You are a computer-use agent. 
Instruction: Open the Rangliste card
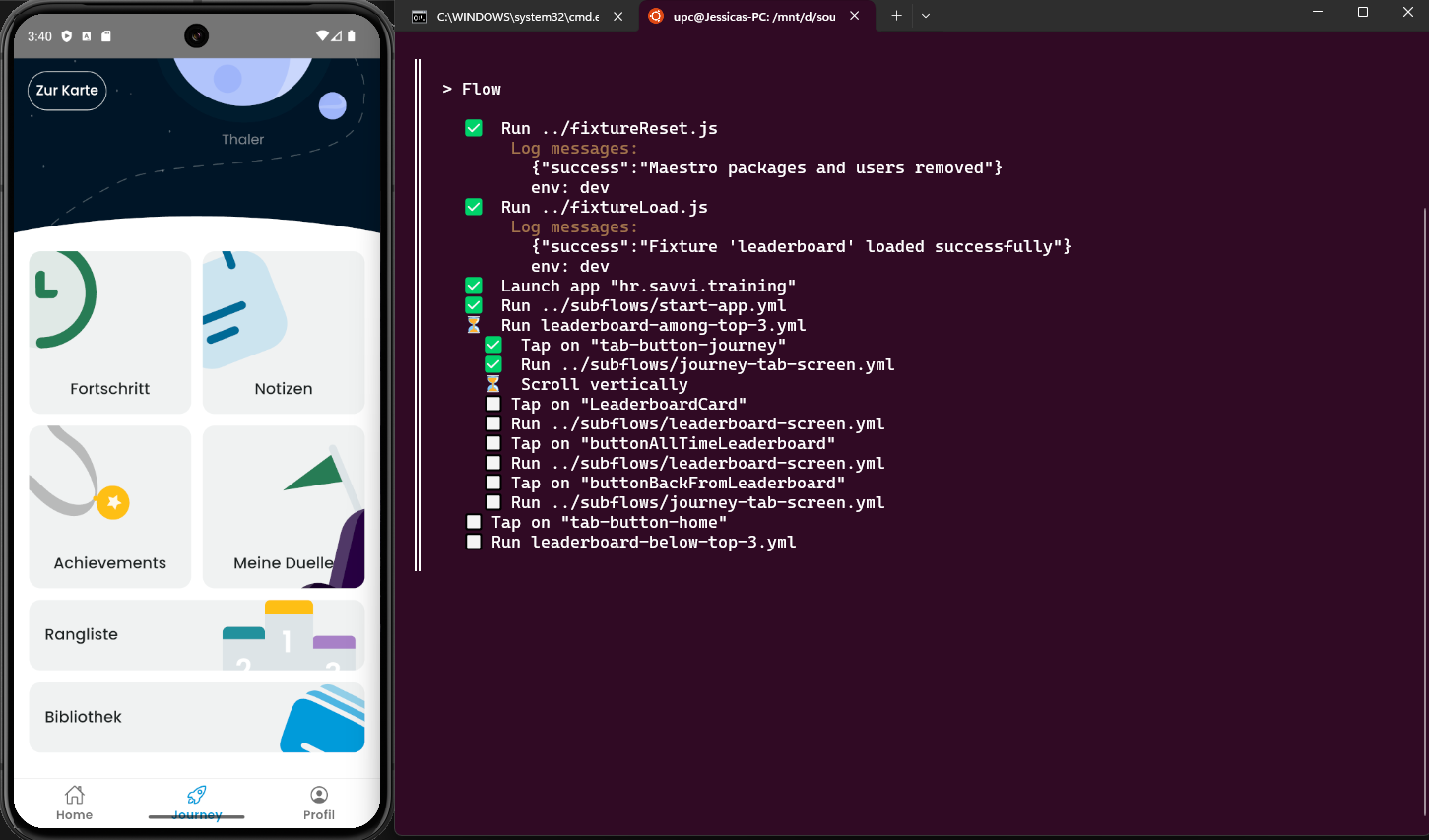(197, 635)
